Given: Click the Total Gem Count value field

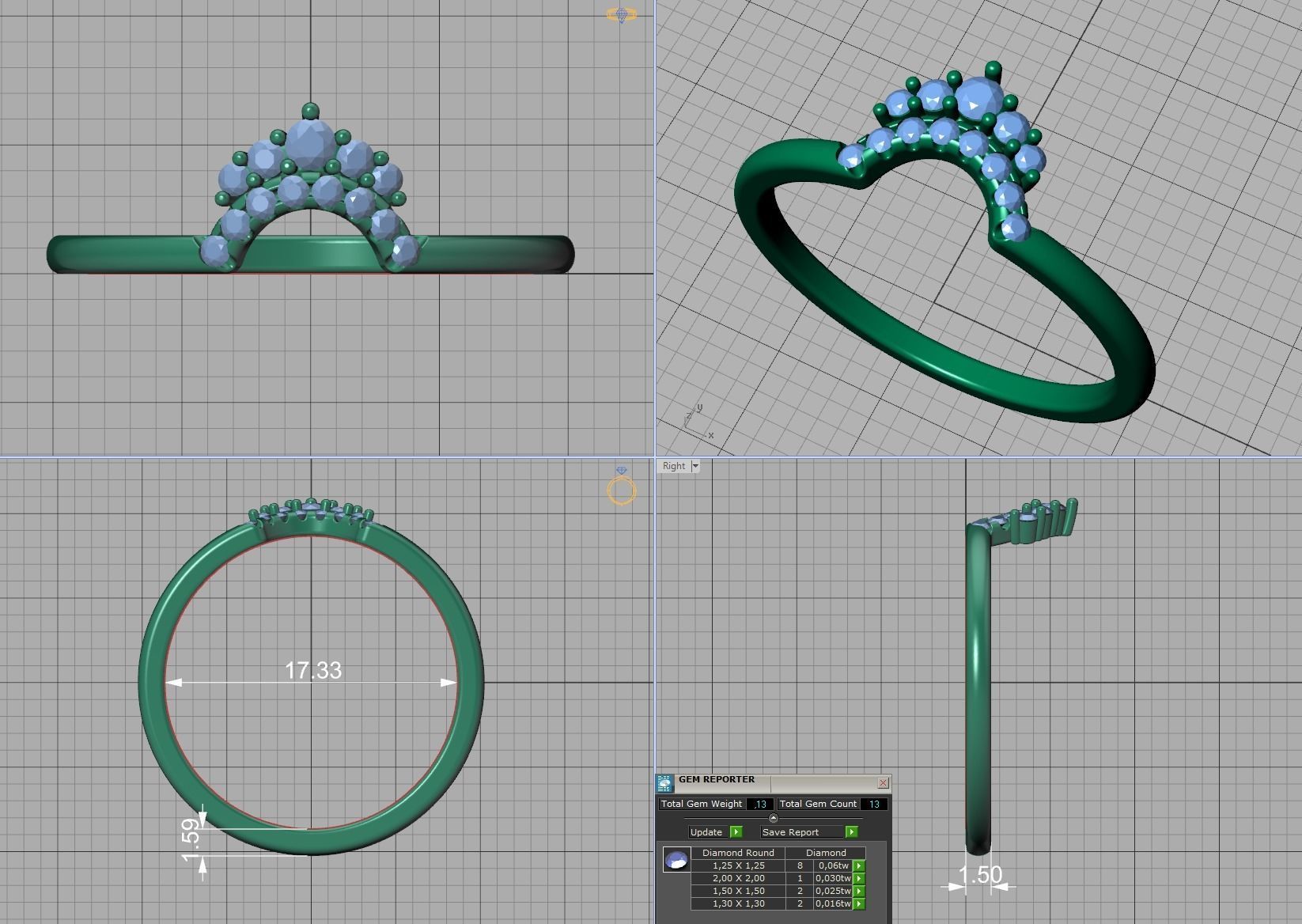Looking at the screenshot, I should pyautogui.click(x=874, y=804).
